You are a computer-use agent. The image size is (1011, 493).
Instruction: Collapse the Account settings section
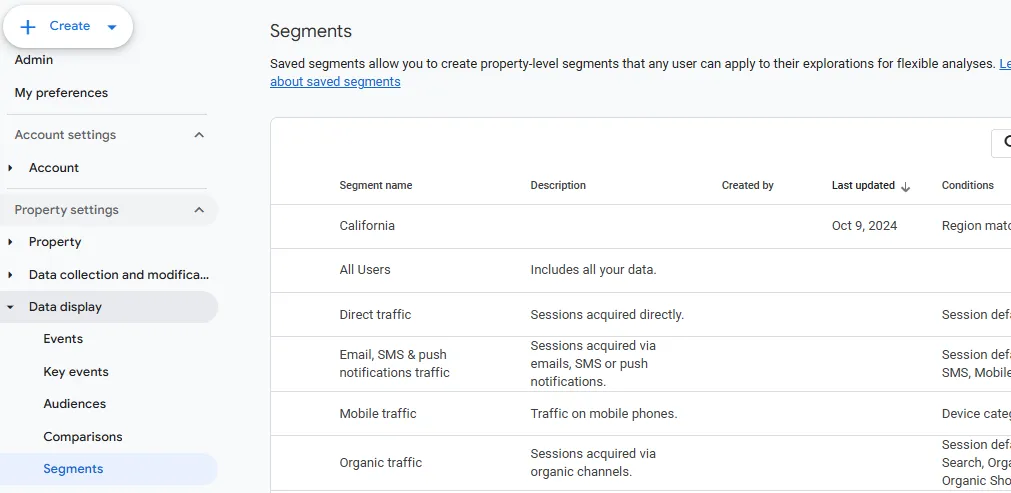[x=199, y=135]
